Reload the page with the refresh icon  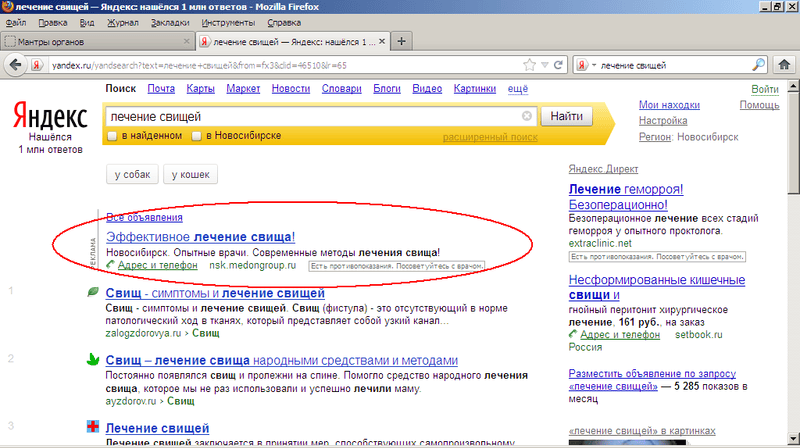click(558, 65)
